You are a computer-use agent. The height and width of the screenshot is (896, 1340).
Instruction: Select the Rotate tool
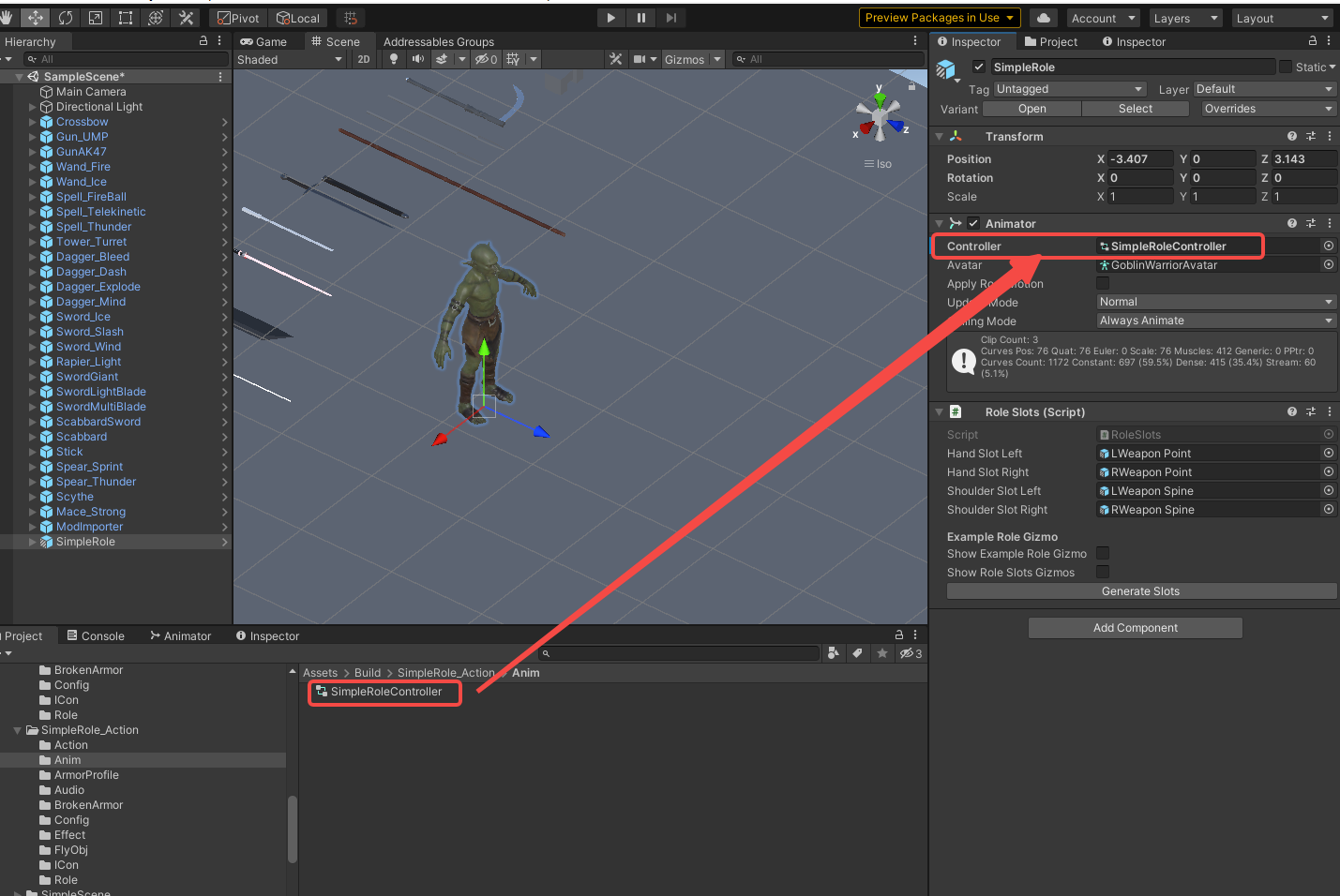pyautogui.click(x=66, y=18)
